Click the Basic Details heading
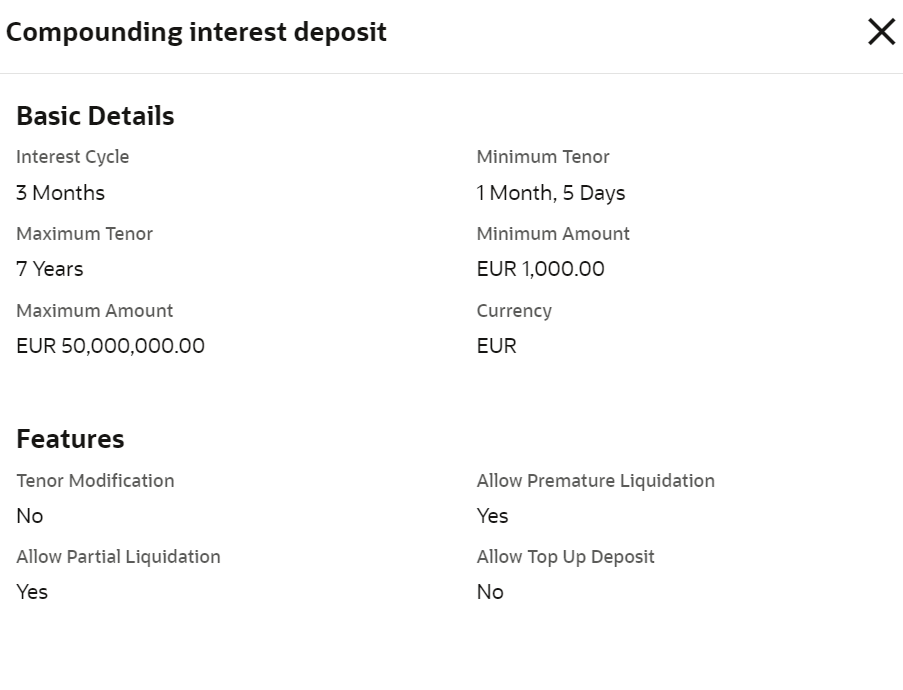 pos(95,116)
